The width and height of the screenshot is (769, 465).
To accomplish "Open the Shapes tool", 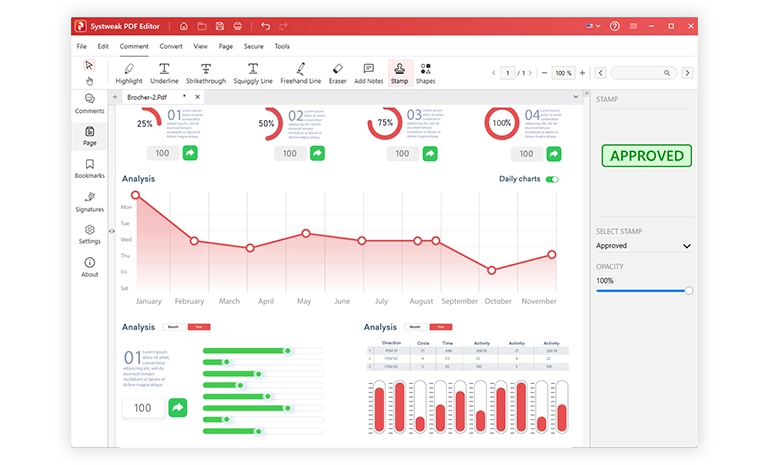I will tap(425, 73).
